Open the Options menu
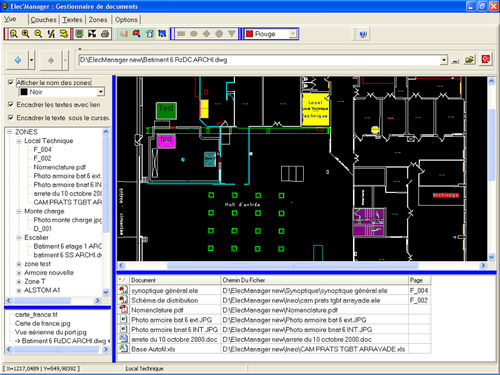 pyautogui.click(x=126, y=20)
